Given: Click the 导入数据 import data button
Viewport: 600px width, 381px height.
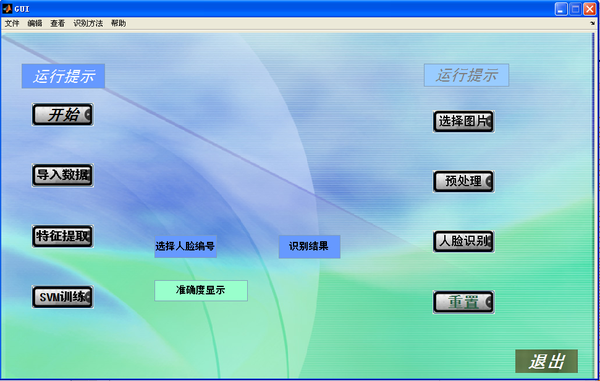Looking at the screenshot, I should pyautogui.click(x=63, y=175).
